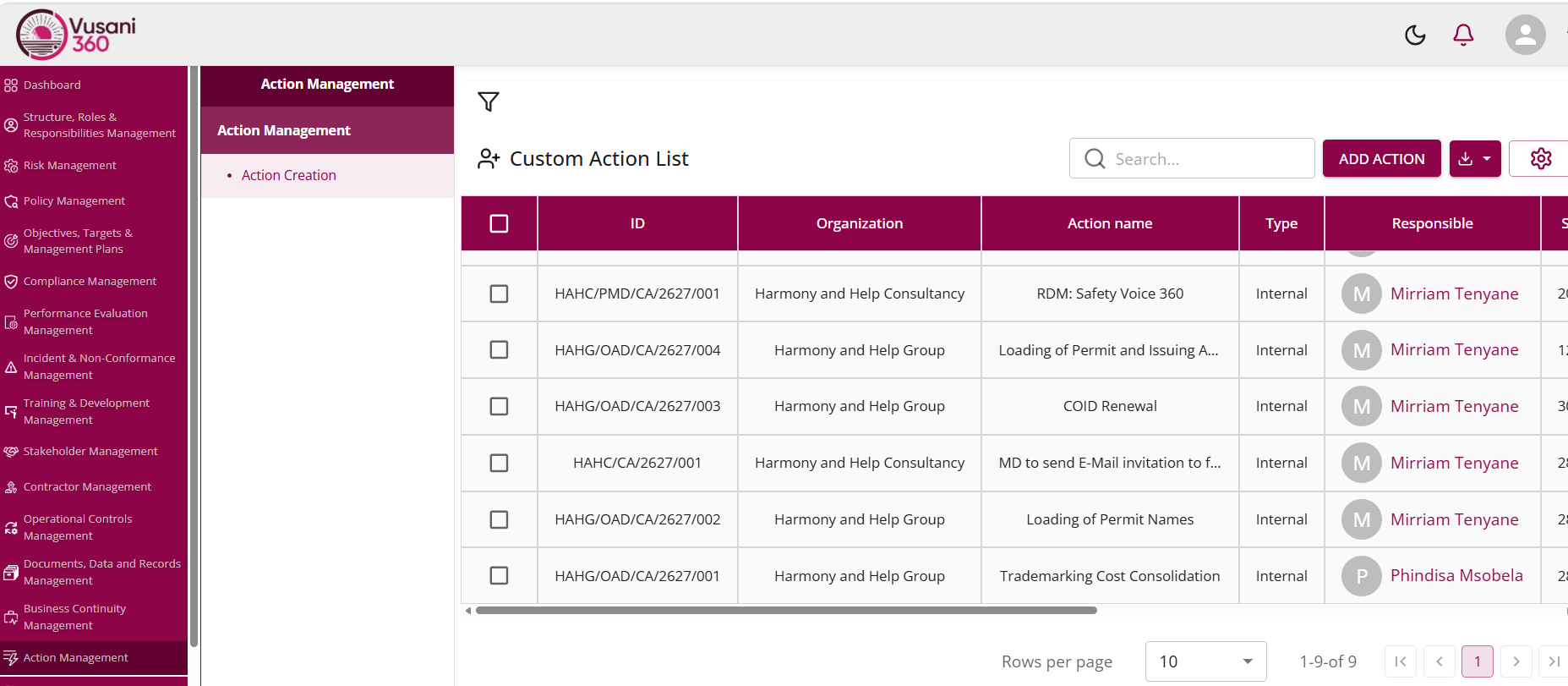
Task: Click RDM: Safety Voice 360 cell
Action: 1110,294
